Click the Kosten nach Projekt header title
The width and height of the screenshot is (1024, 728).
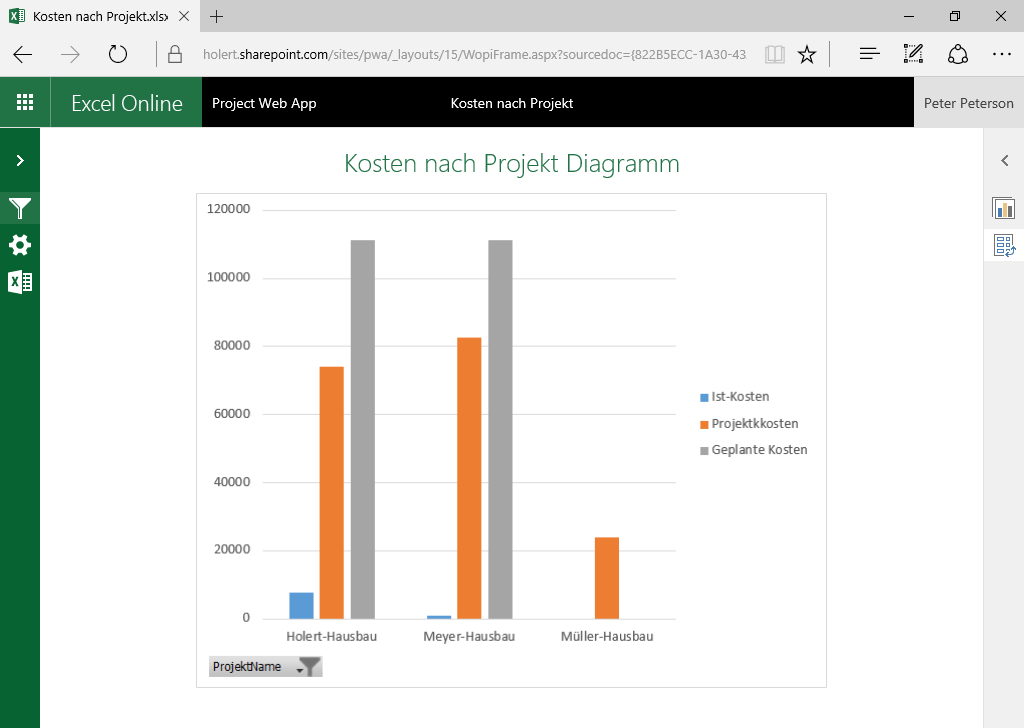click(x=512, y=103)
